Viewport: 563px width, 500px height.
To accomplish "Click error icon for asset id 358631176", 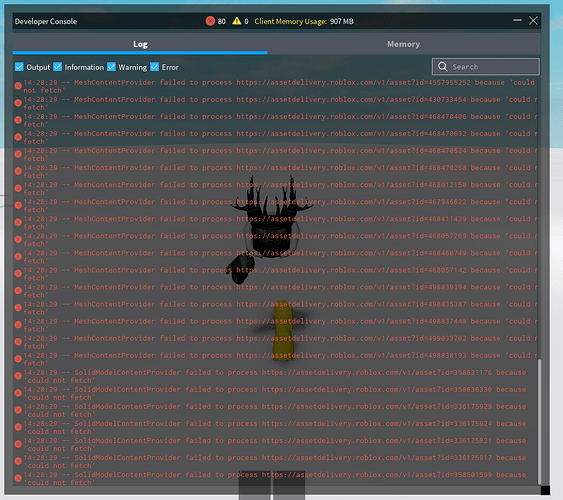I will 18,376.
